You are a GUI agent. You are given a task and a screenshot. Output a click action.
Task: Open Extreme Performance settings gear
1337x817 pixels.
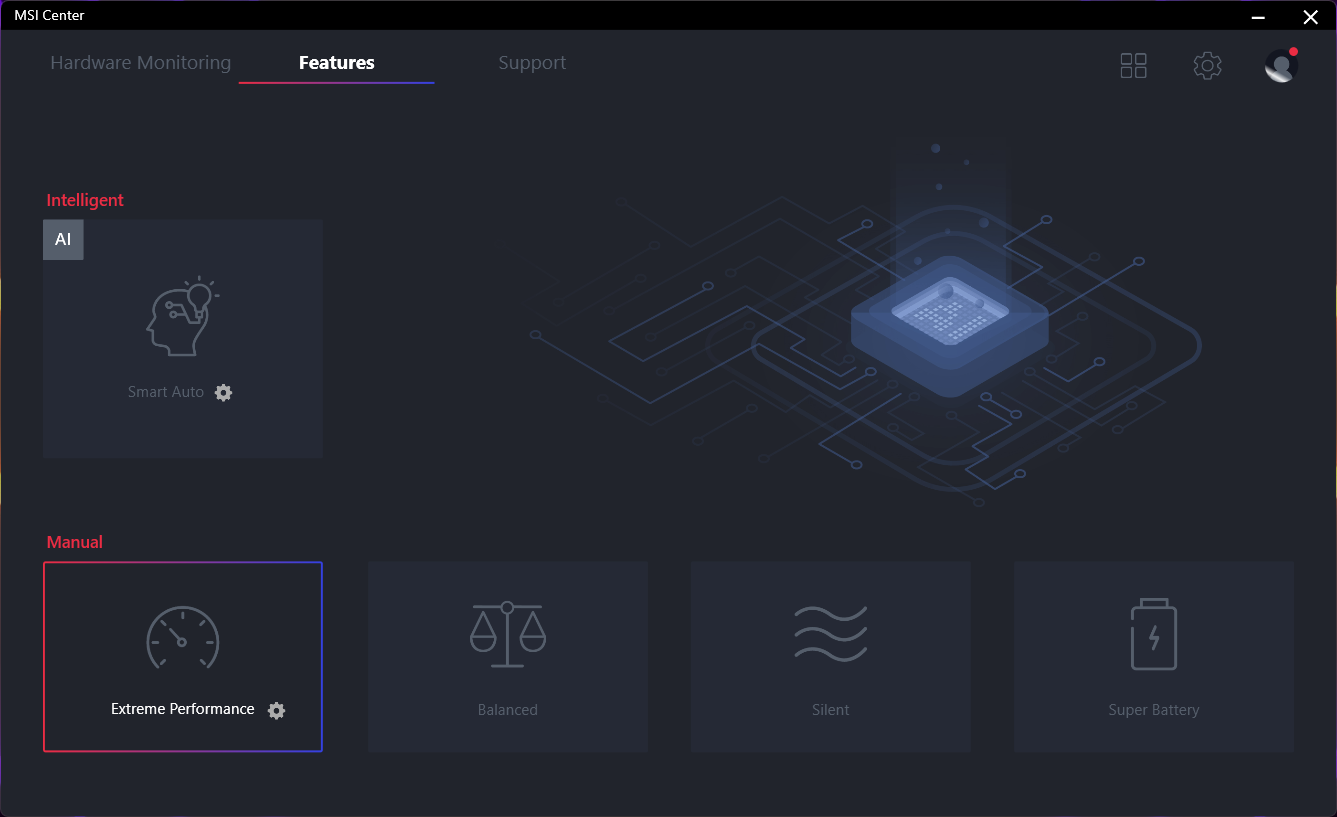[277, 710]
